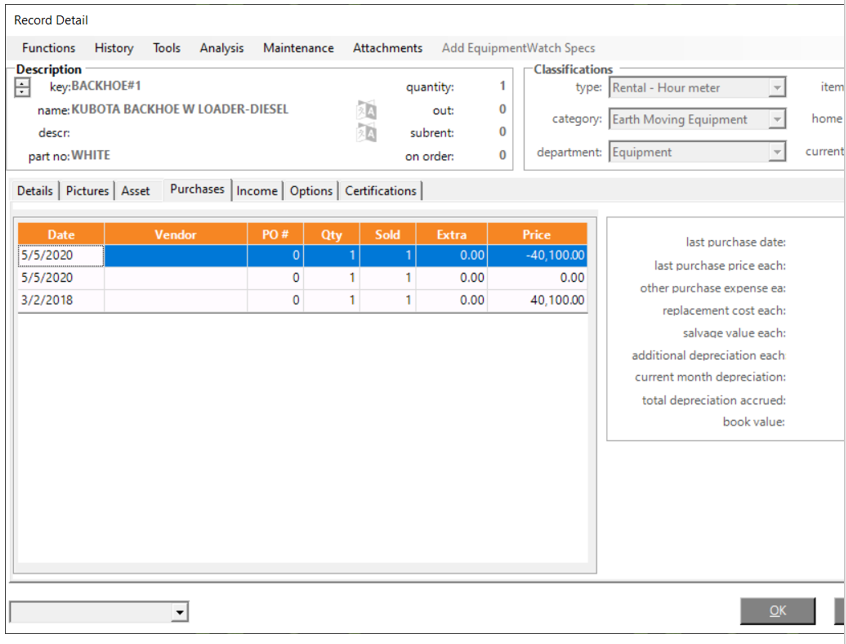Go to the Income tab
Viewport: 846px width, 644px height.
click(x=257, y=191)
